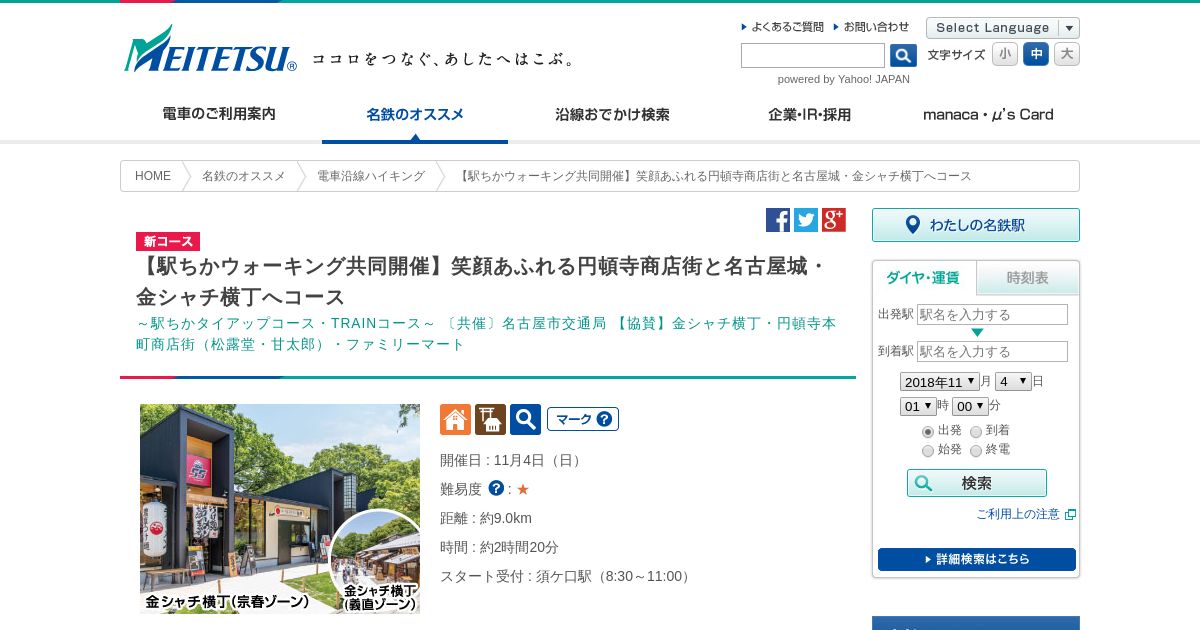1200x630 pixels.
Task: Share page on Twitter
Action: pos(806,220)
